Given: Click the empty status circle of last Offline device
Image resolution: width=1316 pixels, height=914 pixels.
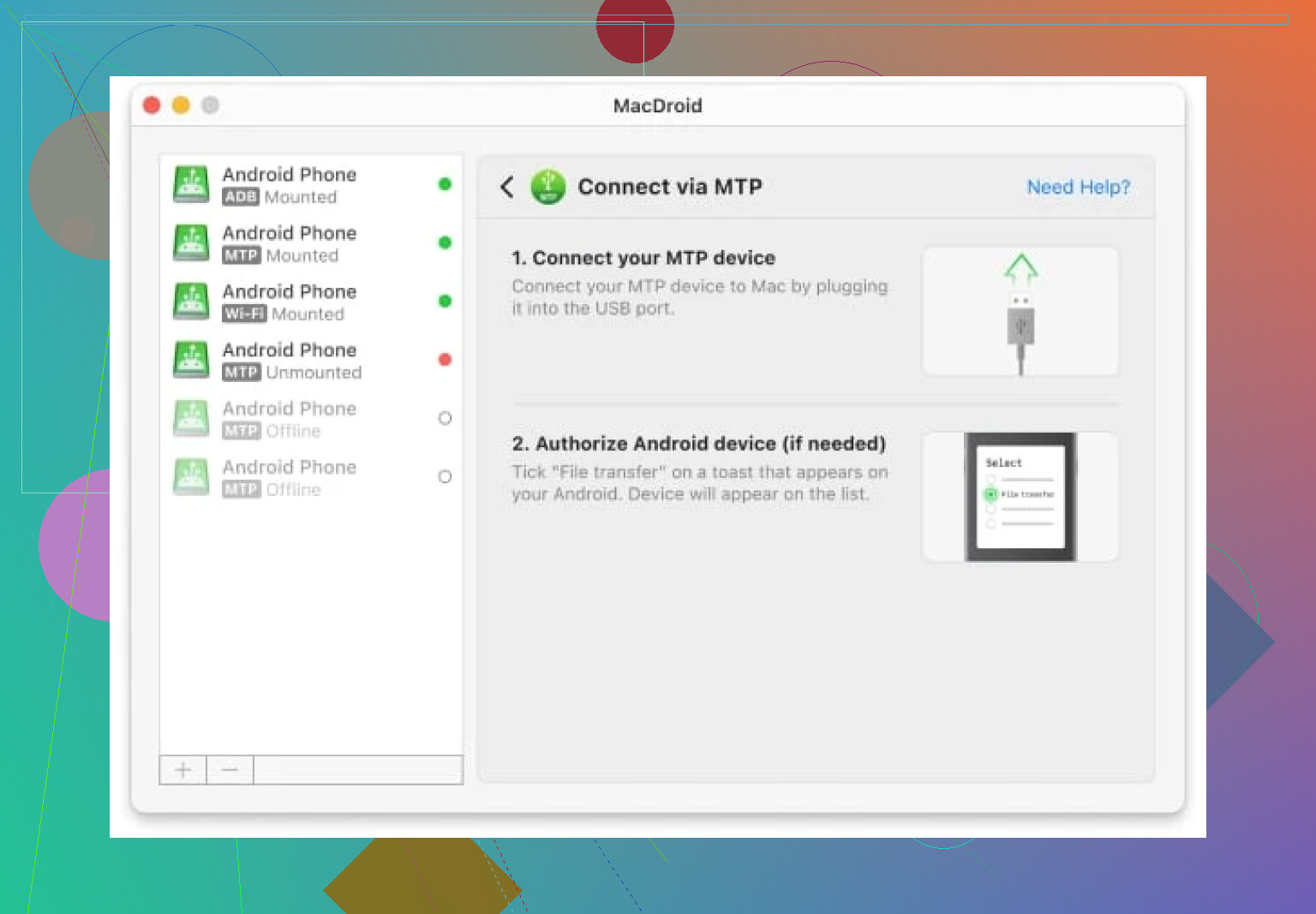Looking at the screenshot, I should coord(445,476).
